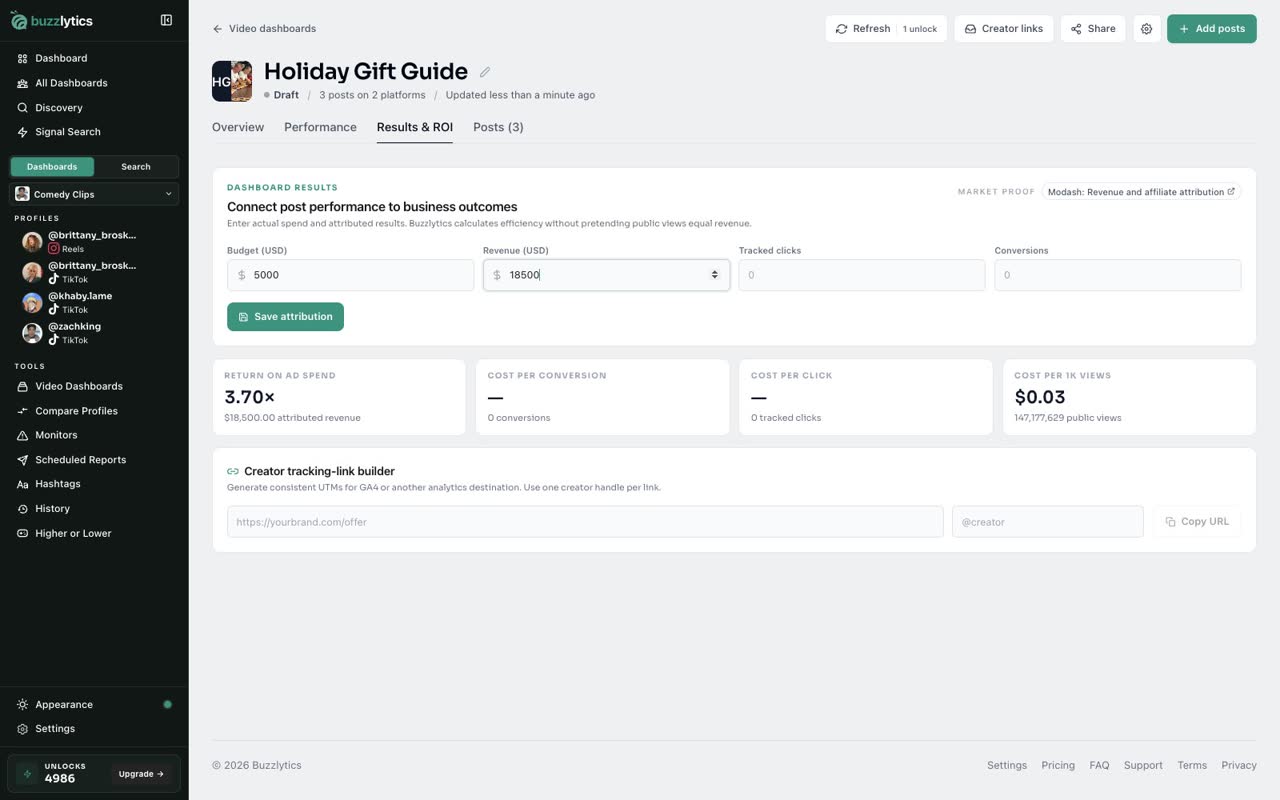Viewport: 1280px width, 800px height.
Task: Click the Buzzlytics logo
Action: pos(53,20)
